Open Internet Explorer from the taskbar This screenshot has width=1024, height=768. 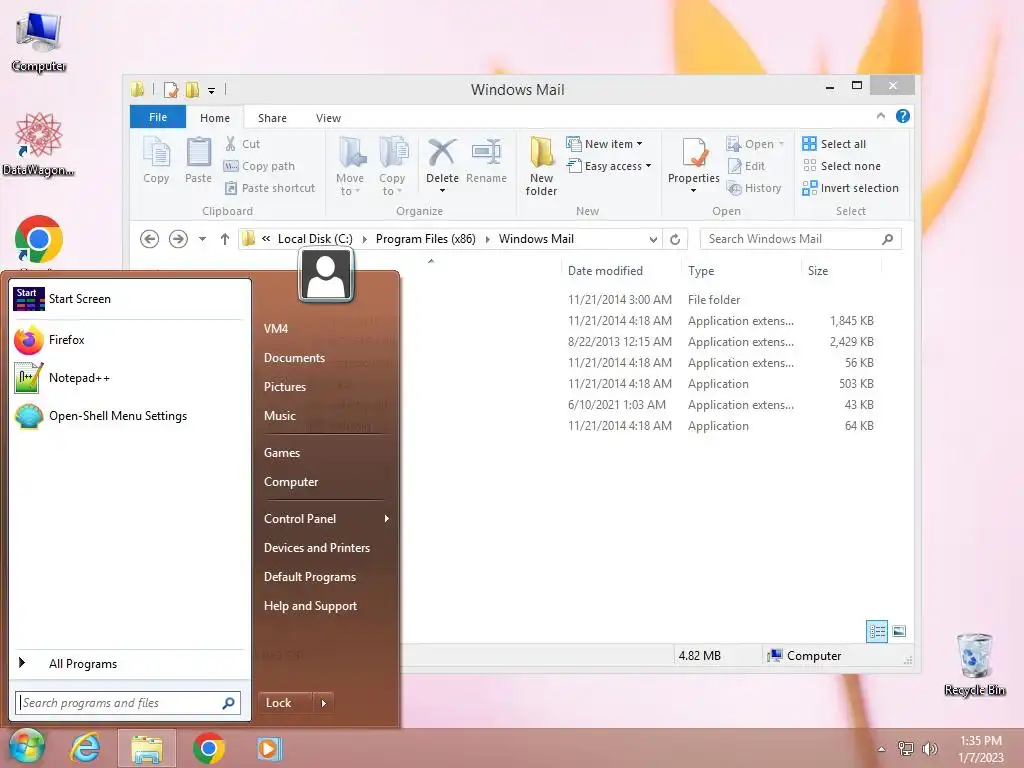86,748
